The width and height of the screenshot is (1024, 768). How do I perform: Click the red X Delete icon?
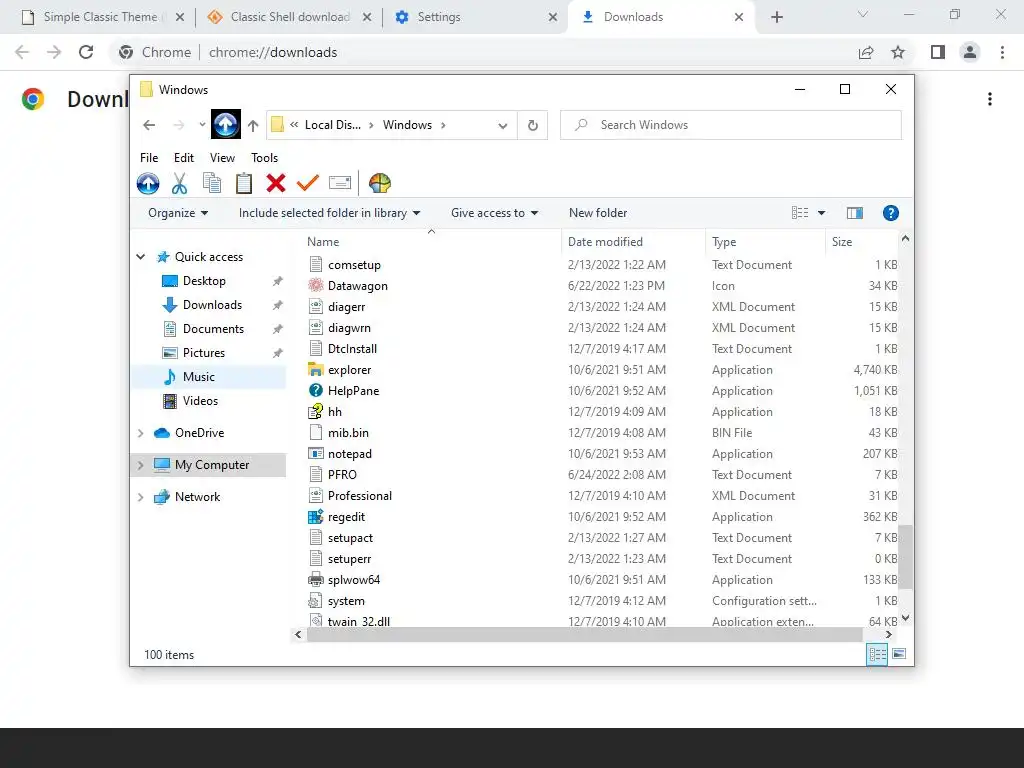pos(276,183)
